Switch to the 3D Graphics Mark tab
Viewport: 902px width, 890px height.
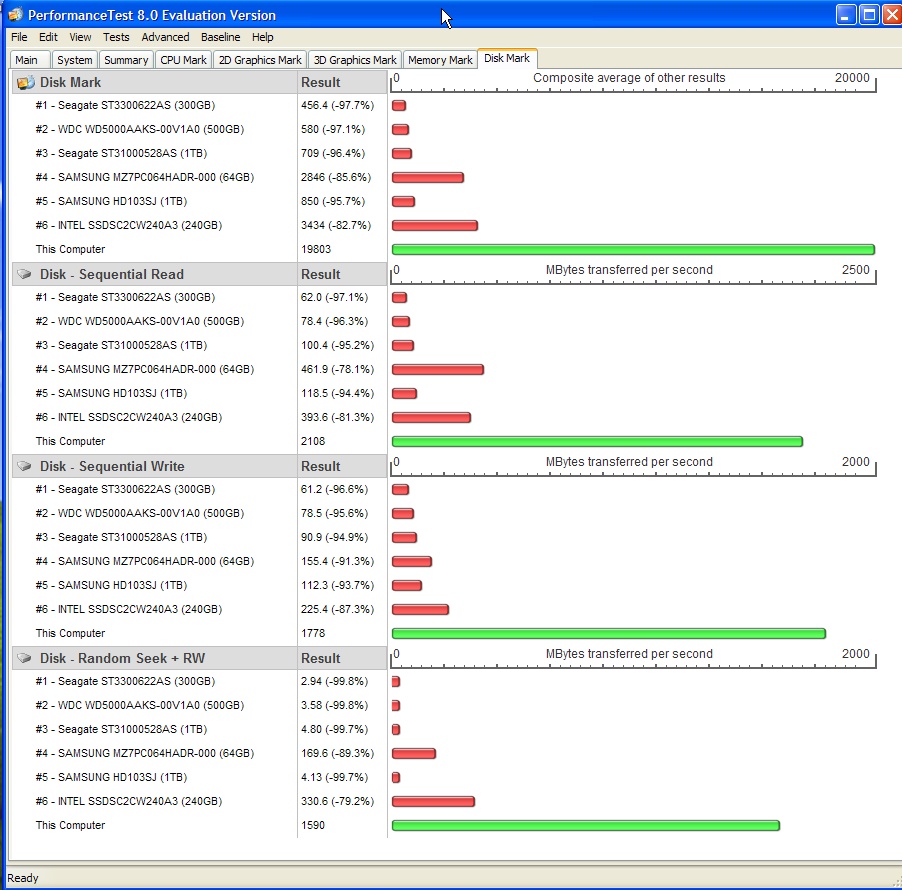click(x=355, y=60)
